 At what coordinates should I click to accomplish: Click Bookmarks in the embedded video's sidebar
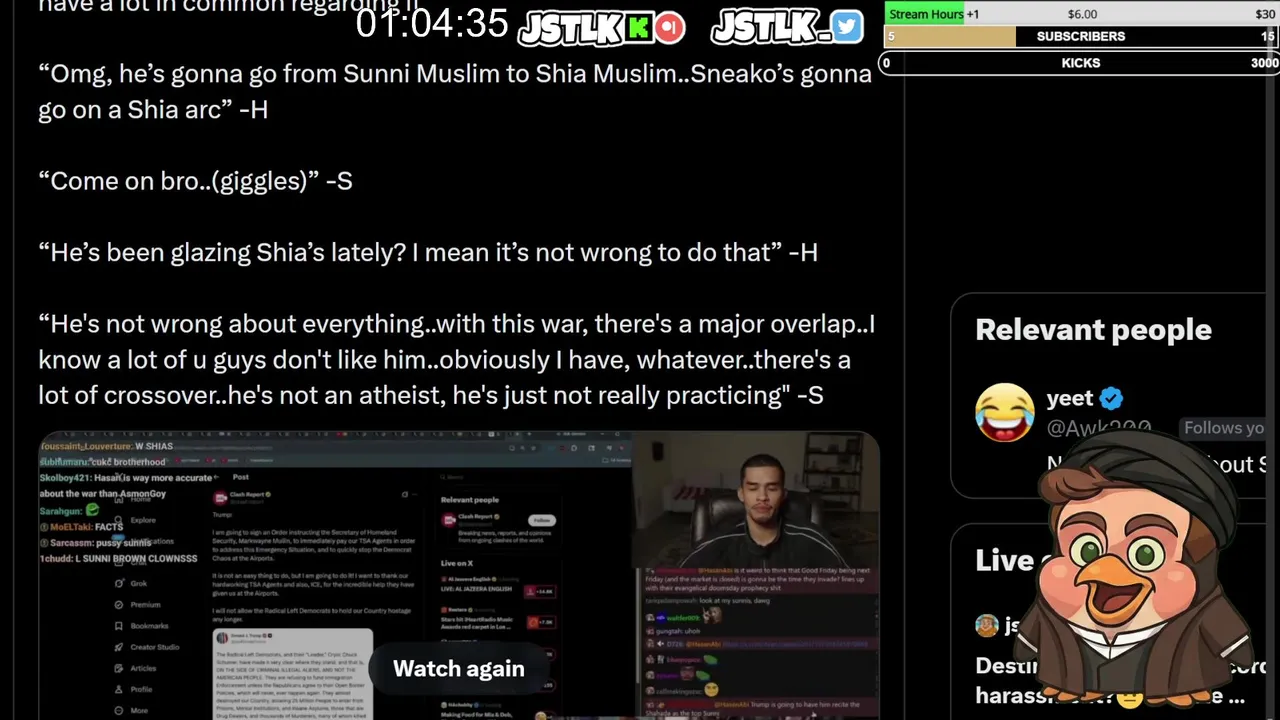pyautogui.click(x=149, y=626)
